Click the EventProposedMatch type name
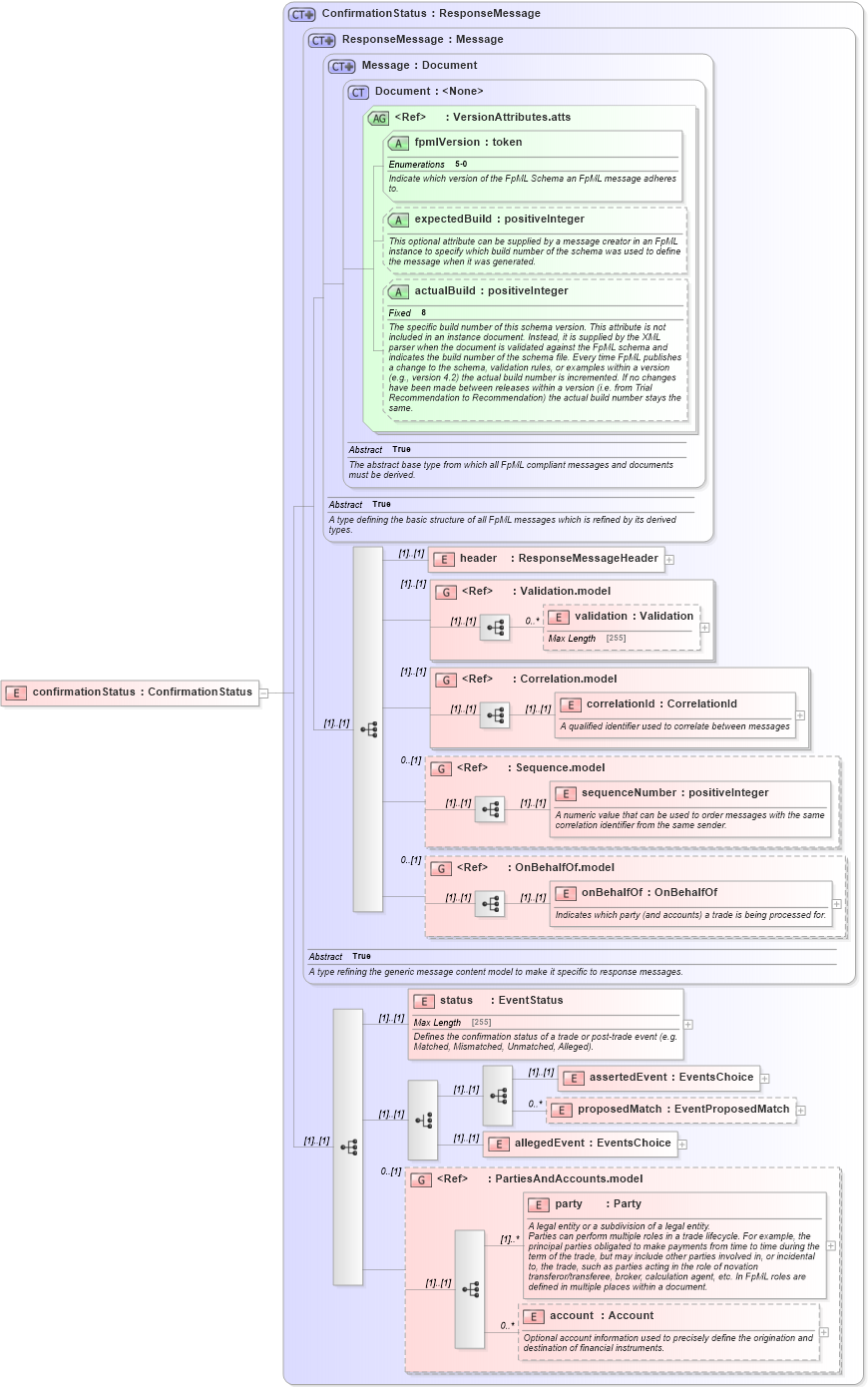868x1387 pixels. click(732, 1110)
